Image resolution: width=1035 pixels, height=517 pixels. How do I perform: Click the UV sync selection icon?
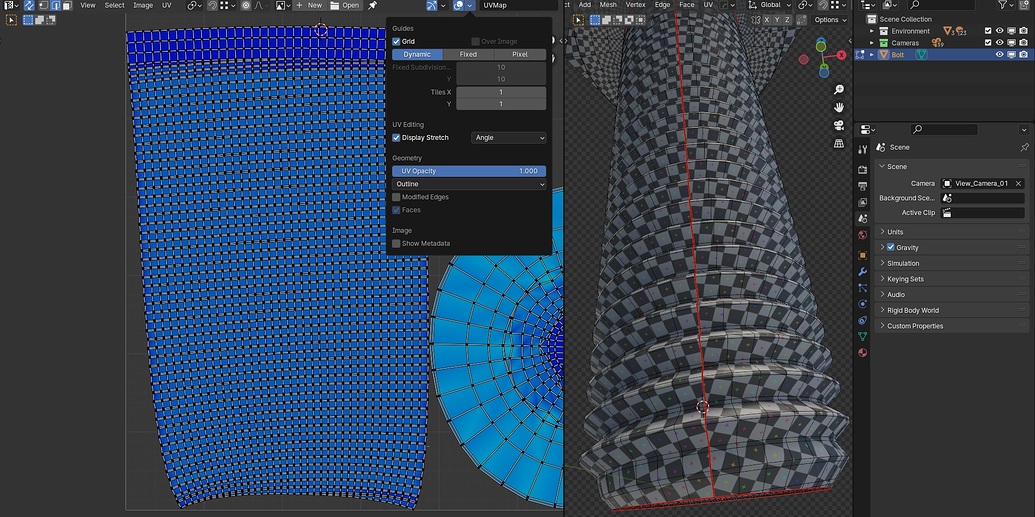(29, 5)
